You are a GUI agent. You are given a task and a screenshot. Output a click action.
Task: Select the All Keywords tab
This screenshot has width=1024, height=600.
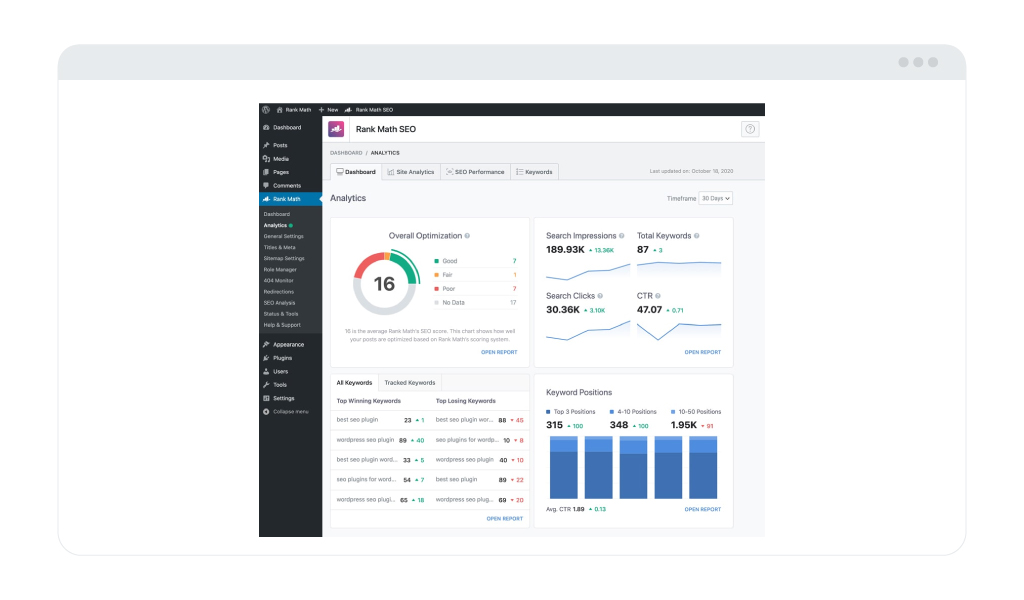pos(354,383)
